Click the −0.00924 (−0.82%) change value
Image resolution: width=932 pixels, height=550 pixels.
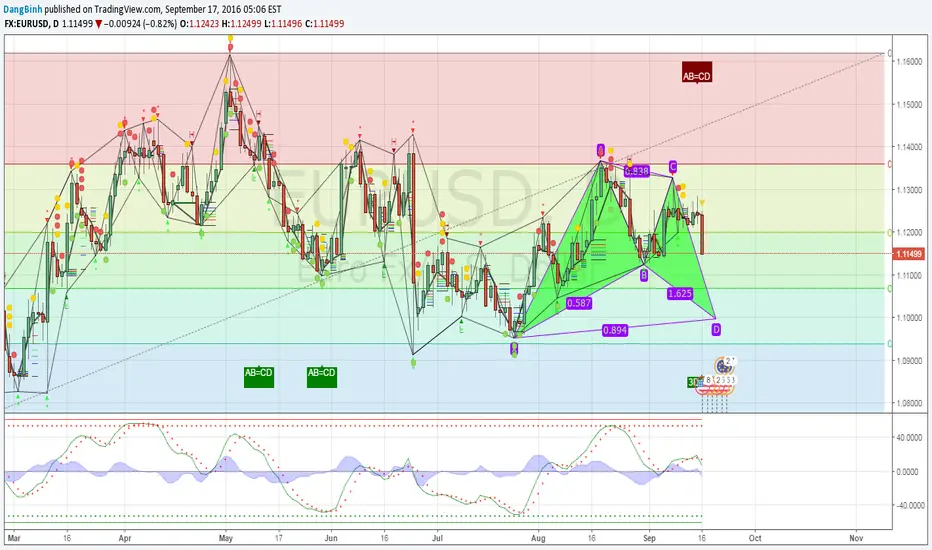point(140,24)
